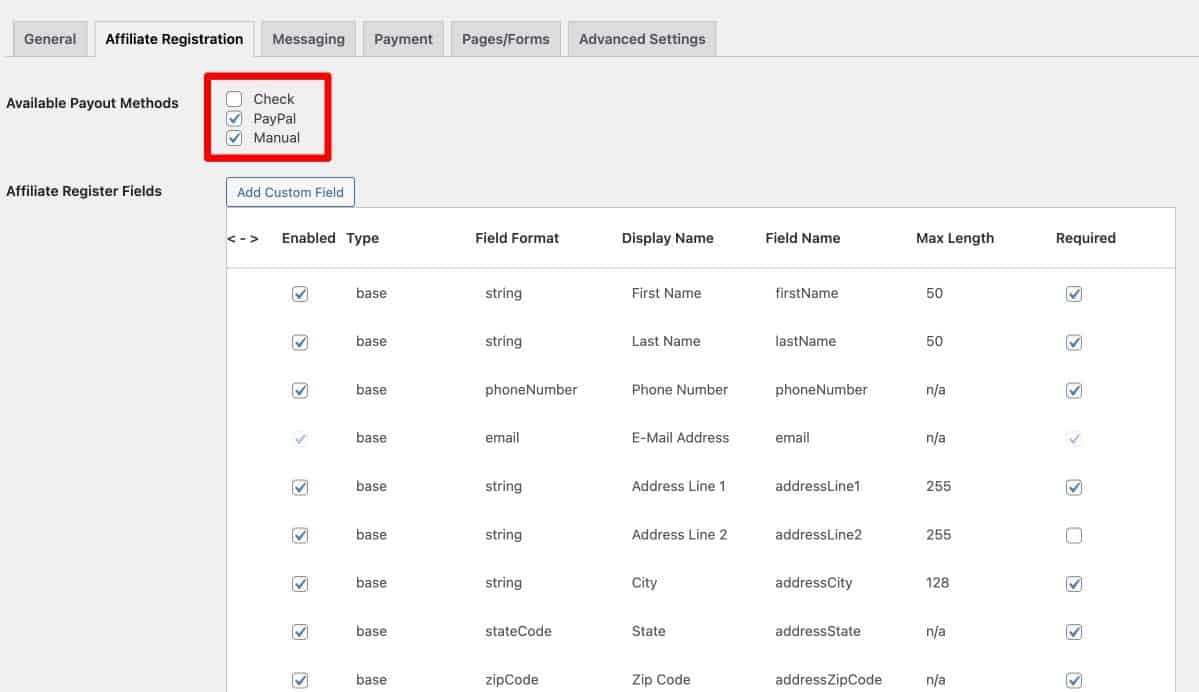Toggle Enabled checkbox for Phone Number row
This screenshot has height=692, width=1199.
[300, 390]
